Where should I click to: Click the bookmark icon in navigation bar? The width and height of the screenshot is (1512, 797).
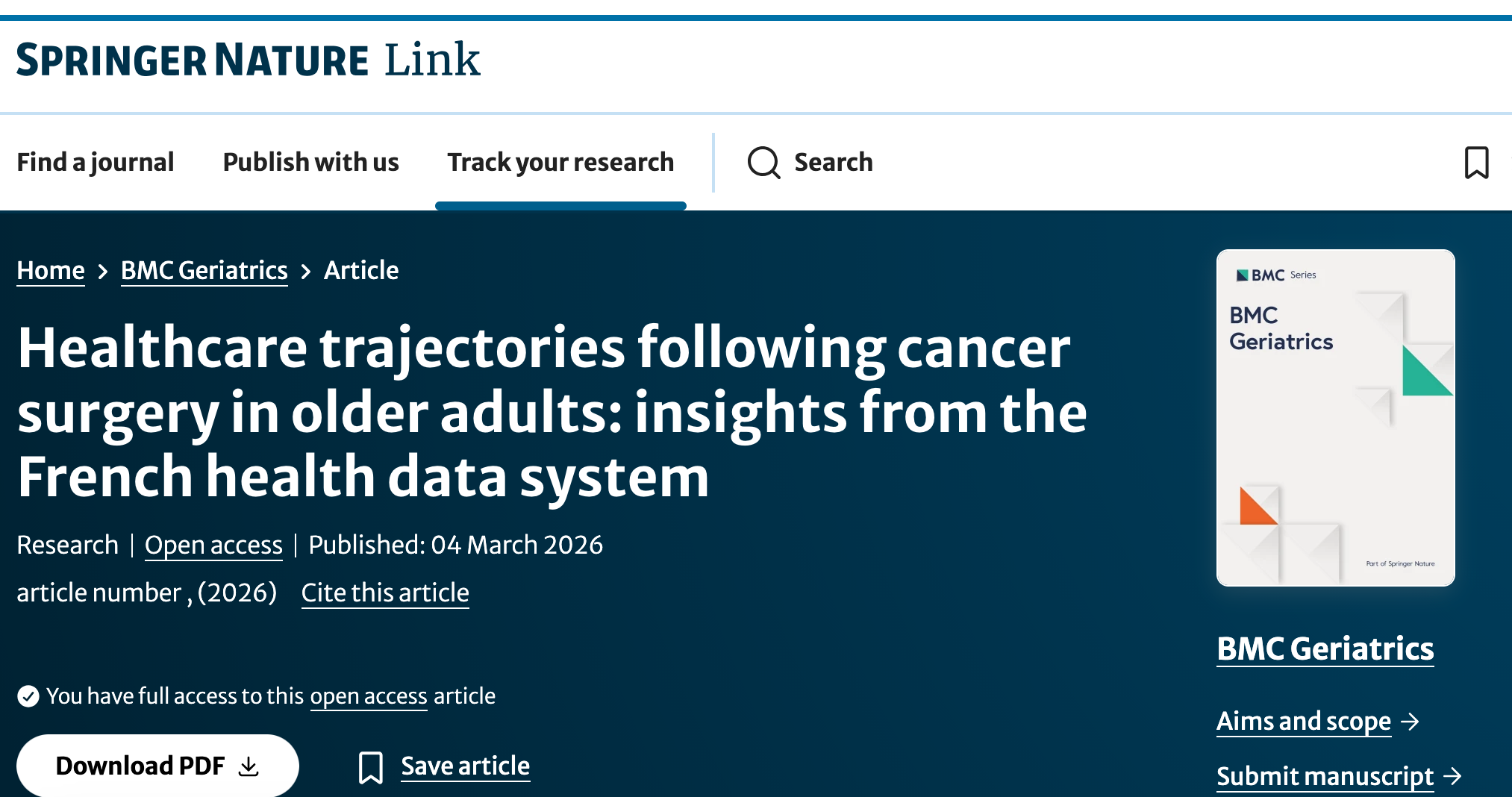coord(1476,163)
